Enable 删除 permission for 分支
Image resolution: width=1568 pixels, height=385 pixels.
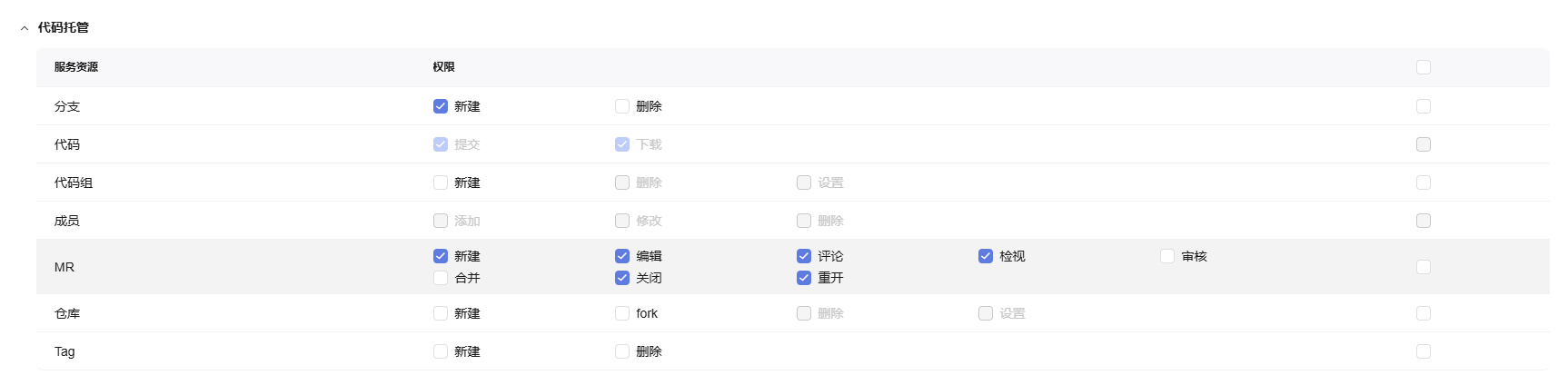(x=622, y=106)
